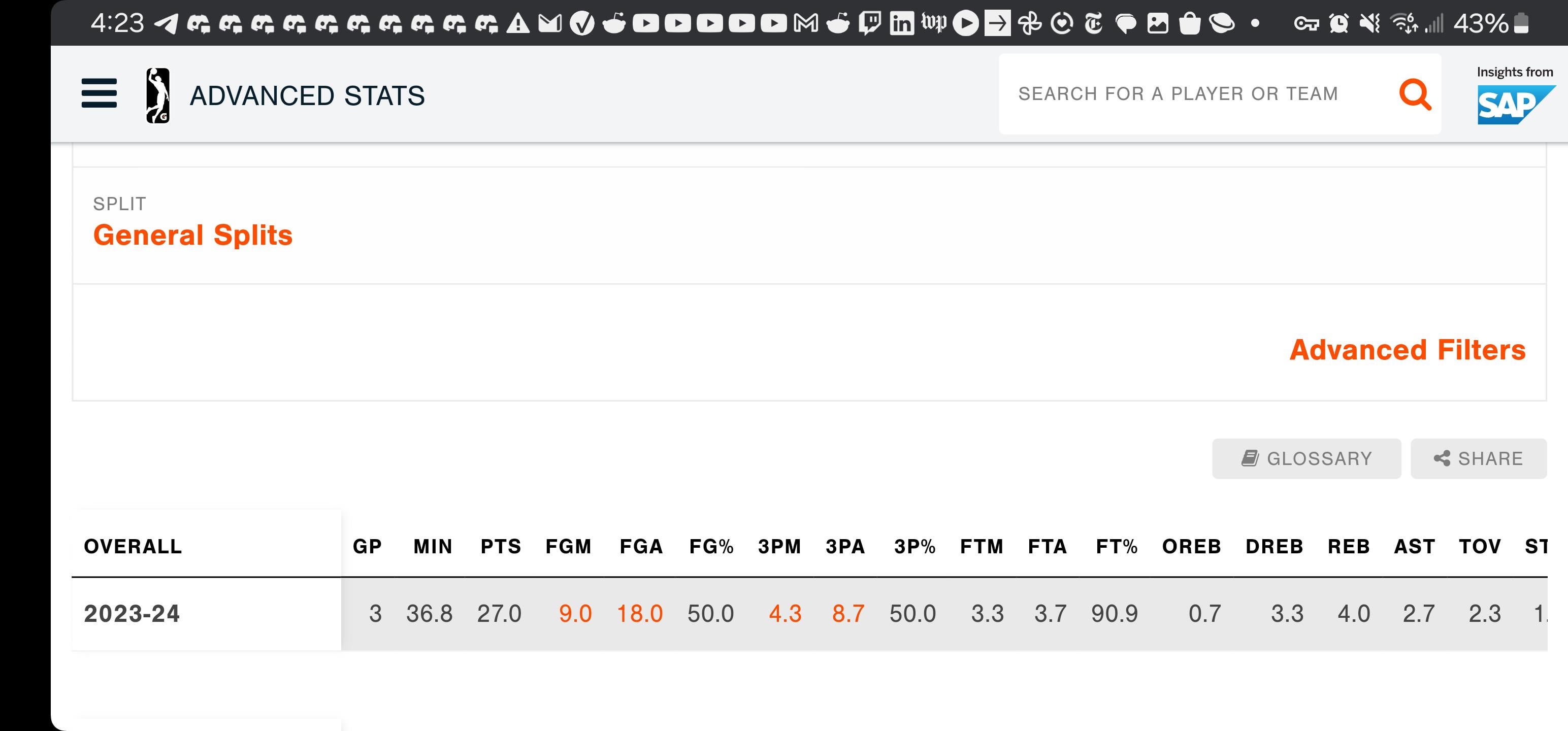This screenshot has width=1568, height=731.
Task: Tap the LinkedIn notification icon in status bar
Action: point(901,24)
